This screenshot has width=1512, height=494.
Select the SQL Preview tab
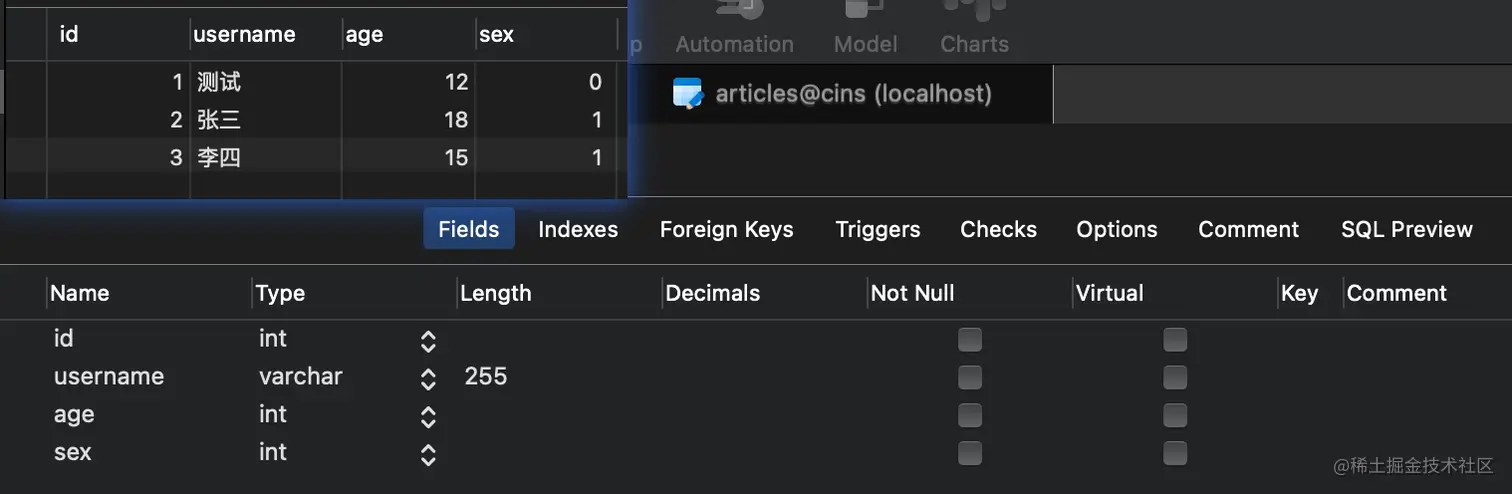pos(1406,229)
